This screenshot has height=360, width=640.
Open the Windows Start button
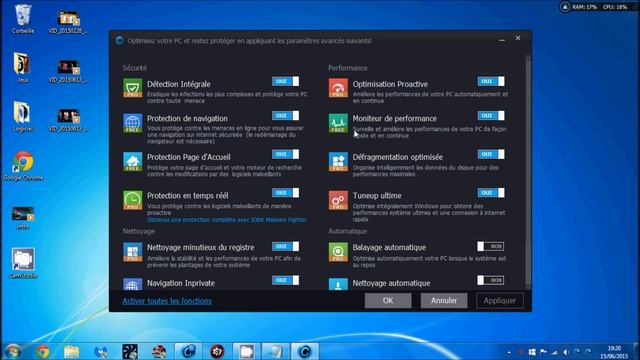tap(13, 351)
